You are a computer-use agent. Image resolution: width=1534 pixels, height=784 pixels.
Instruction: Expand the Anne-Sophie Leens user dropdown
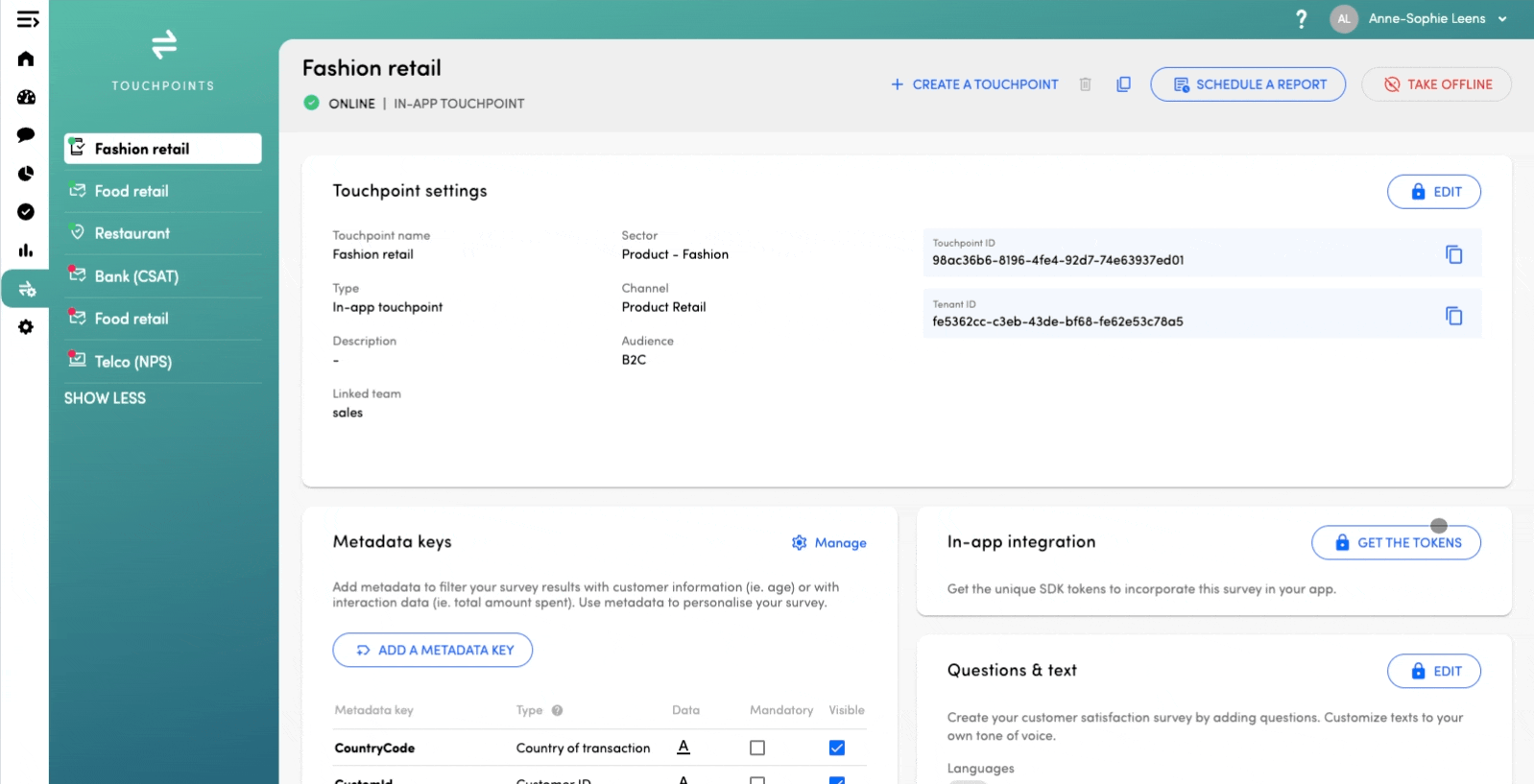1502,19
